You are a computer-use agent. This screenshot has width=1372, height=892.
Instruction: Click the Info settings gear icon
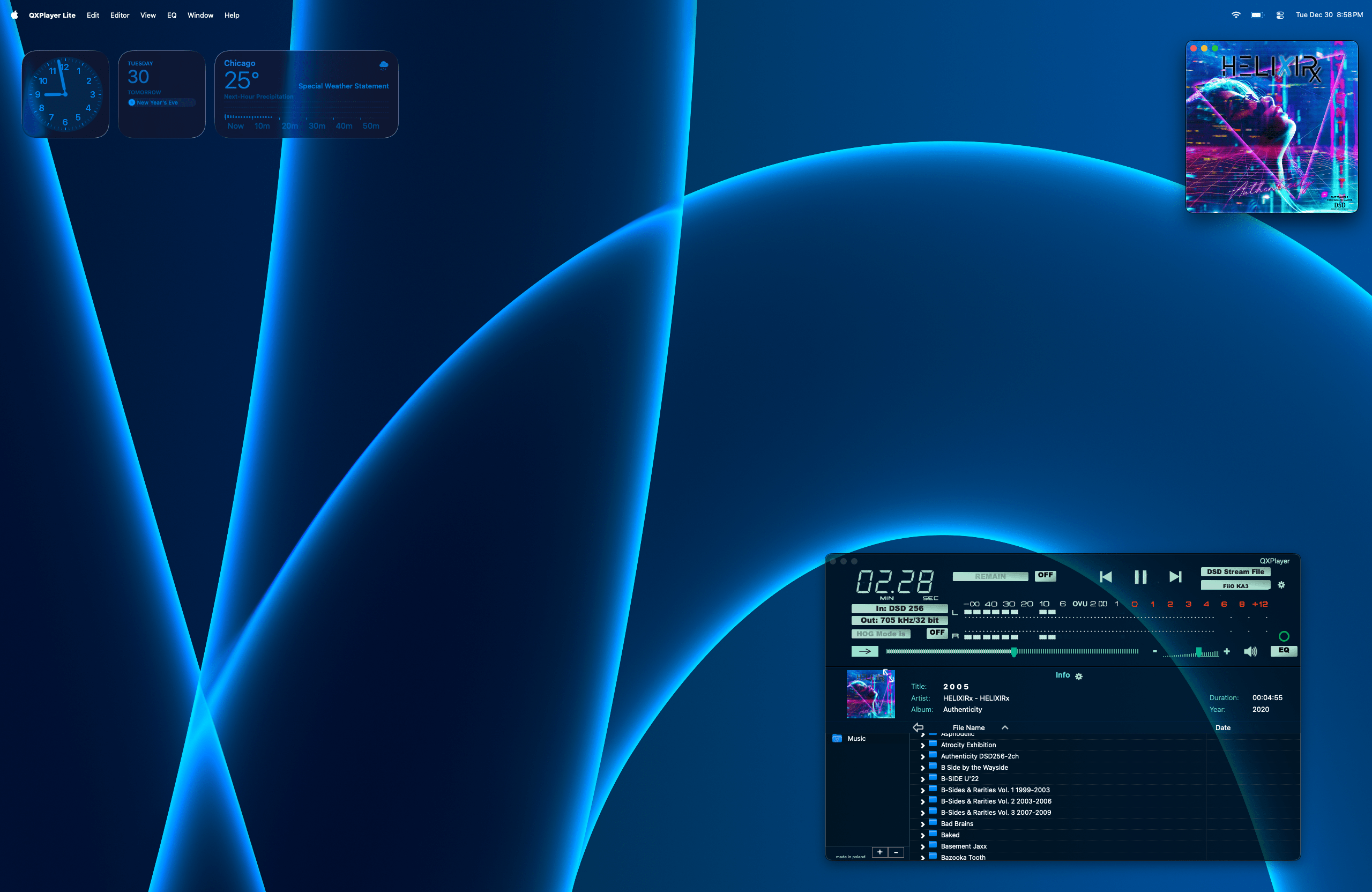pos(1079,677)
